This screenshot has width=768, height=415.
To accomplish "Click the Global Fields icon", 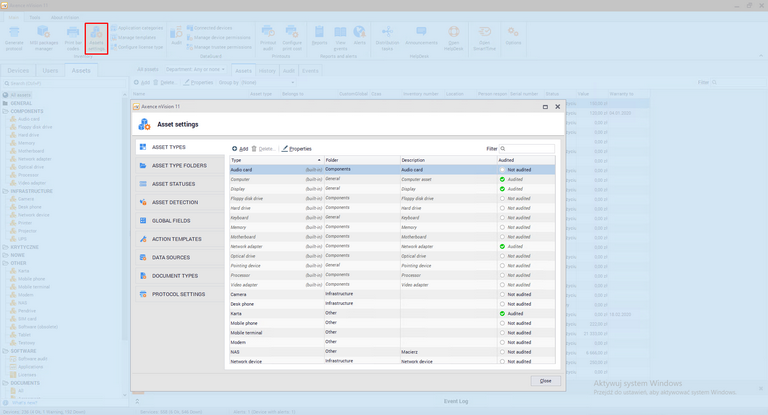I will (x=143, y=221).
